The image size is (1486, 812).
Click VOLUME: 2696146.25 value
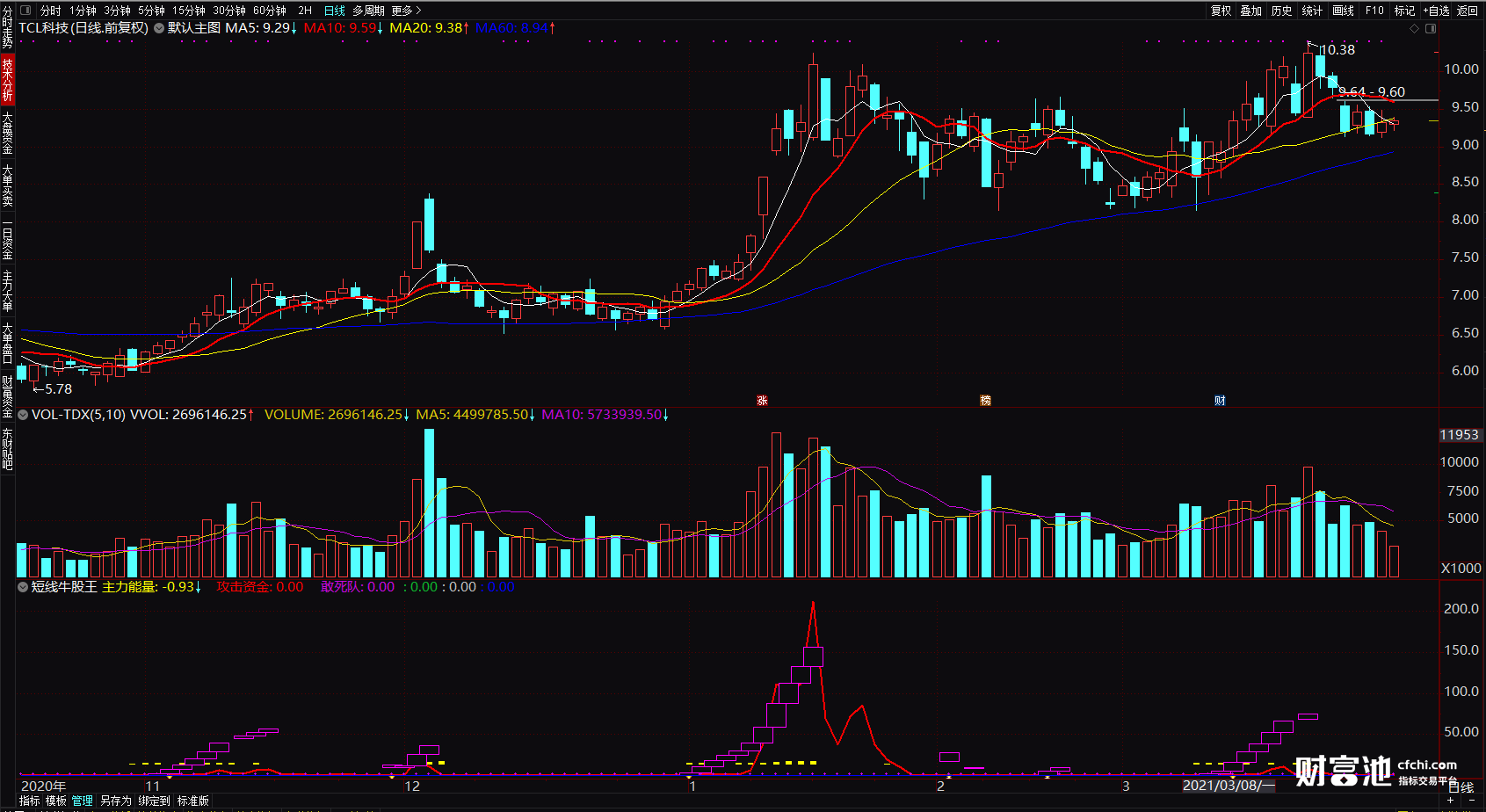pos(337,415)
